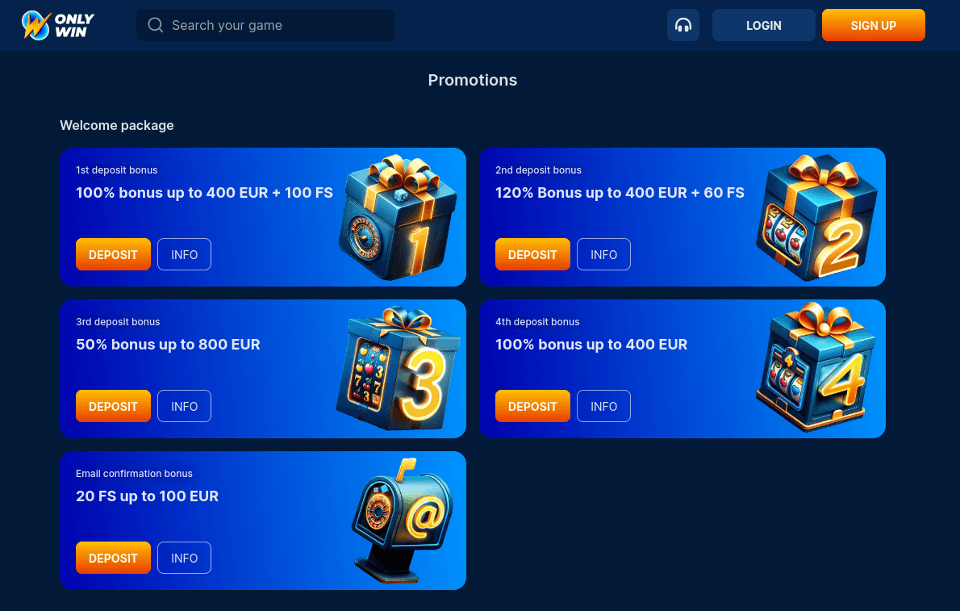This screenshot has width=960, height=611.
Task: Start registration with SIGN UP
Action: (873, 25)
